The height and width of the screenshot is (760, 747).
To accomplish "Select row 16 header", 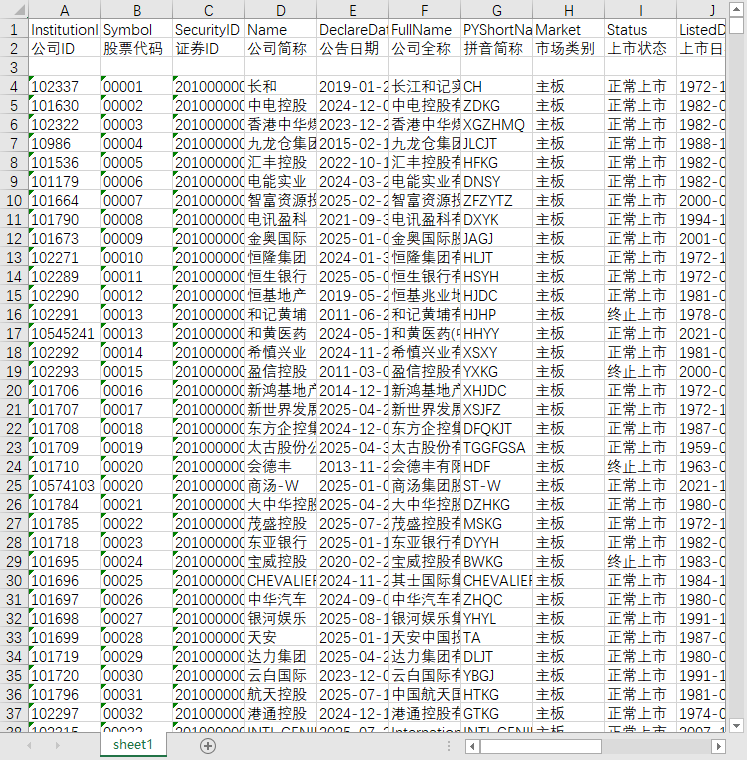I will tap(14, 315).
